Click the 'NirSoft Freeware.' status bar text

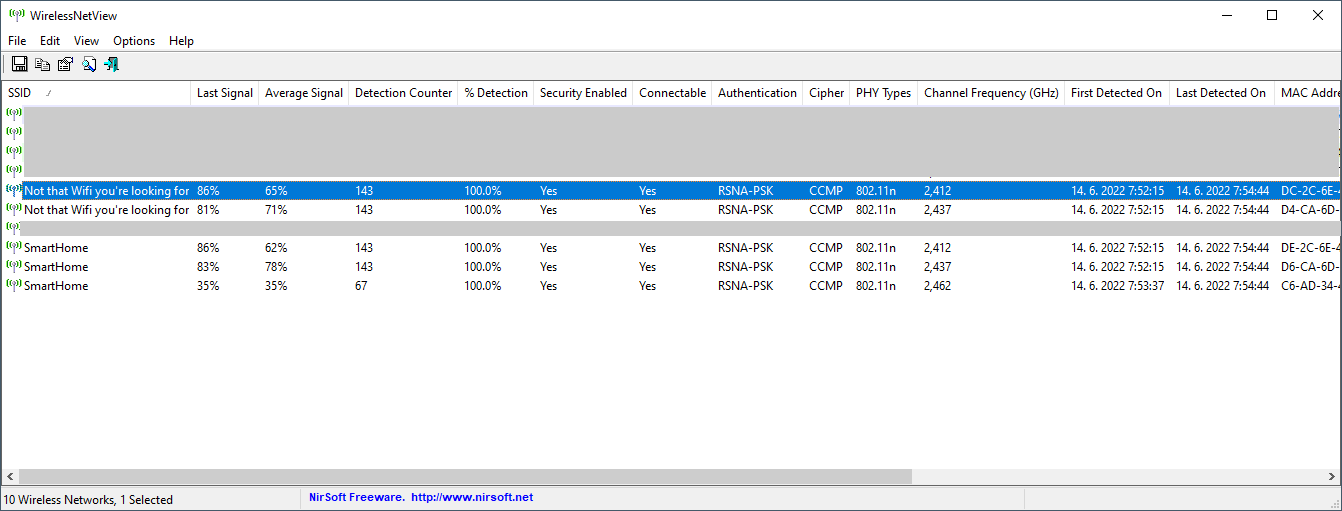(x=357, y=498)
